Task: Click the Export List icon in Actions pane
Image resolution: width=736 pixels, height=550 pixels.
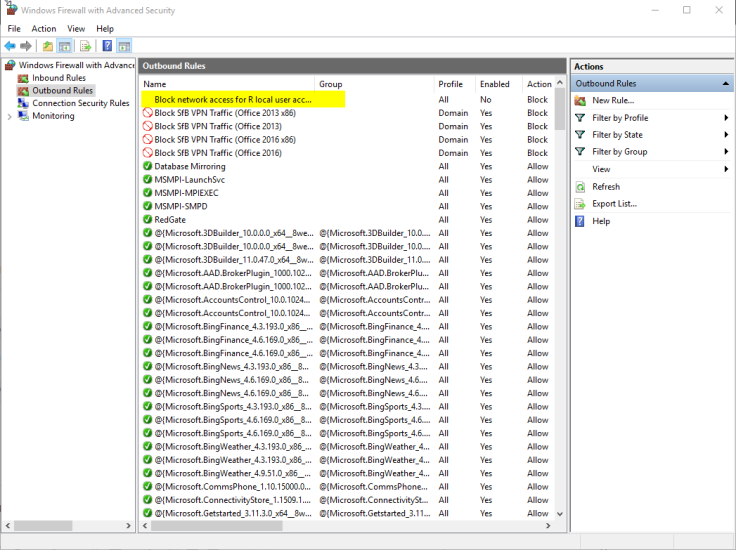Action: click(580, 204)
